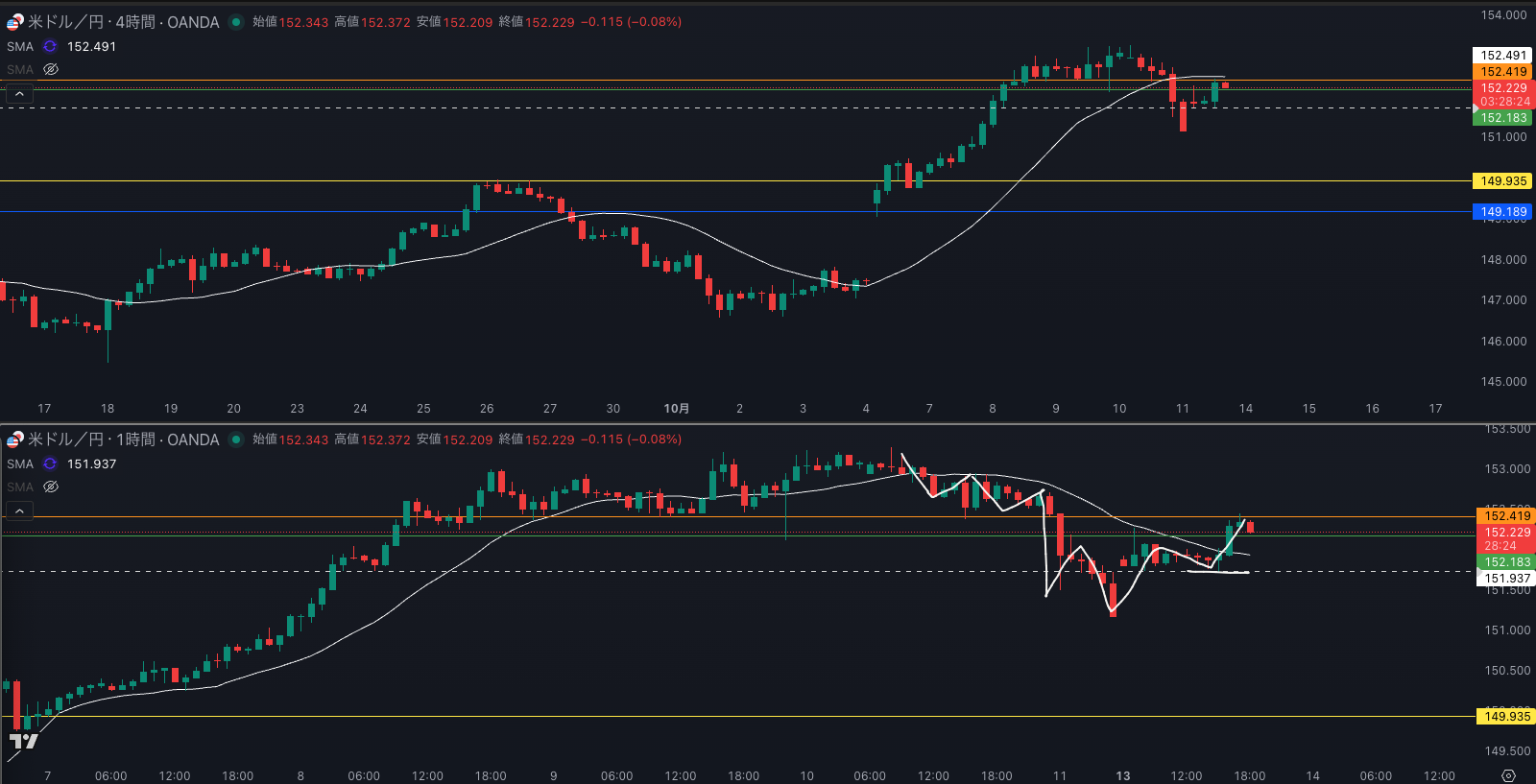Click the orange 152.419 price label on lower chart

click(x=1506, y=516)
